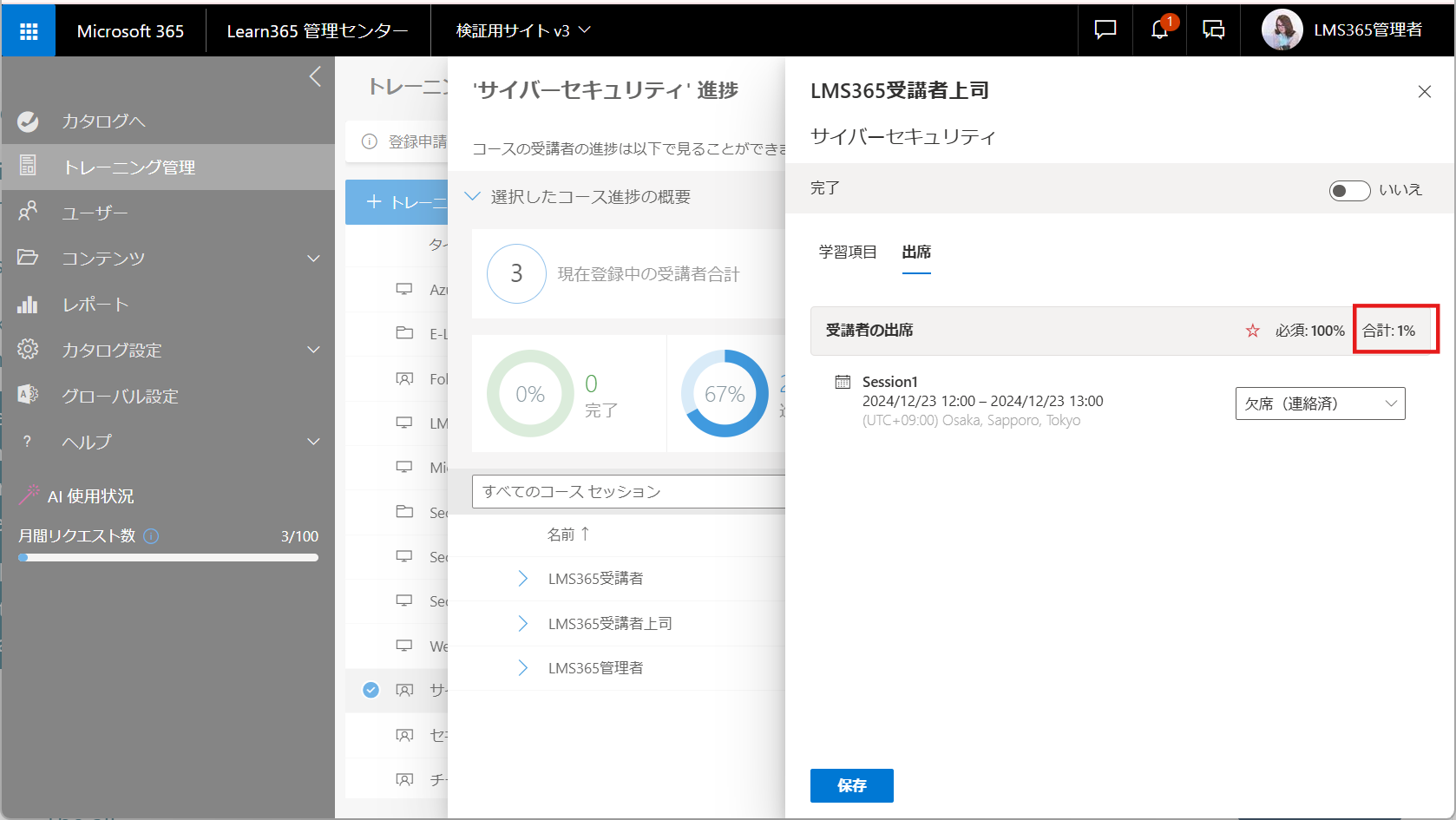Toggle the 完了 switch
The image size is (1456, 820).
(1348, 190)
